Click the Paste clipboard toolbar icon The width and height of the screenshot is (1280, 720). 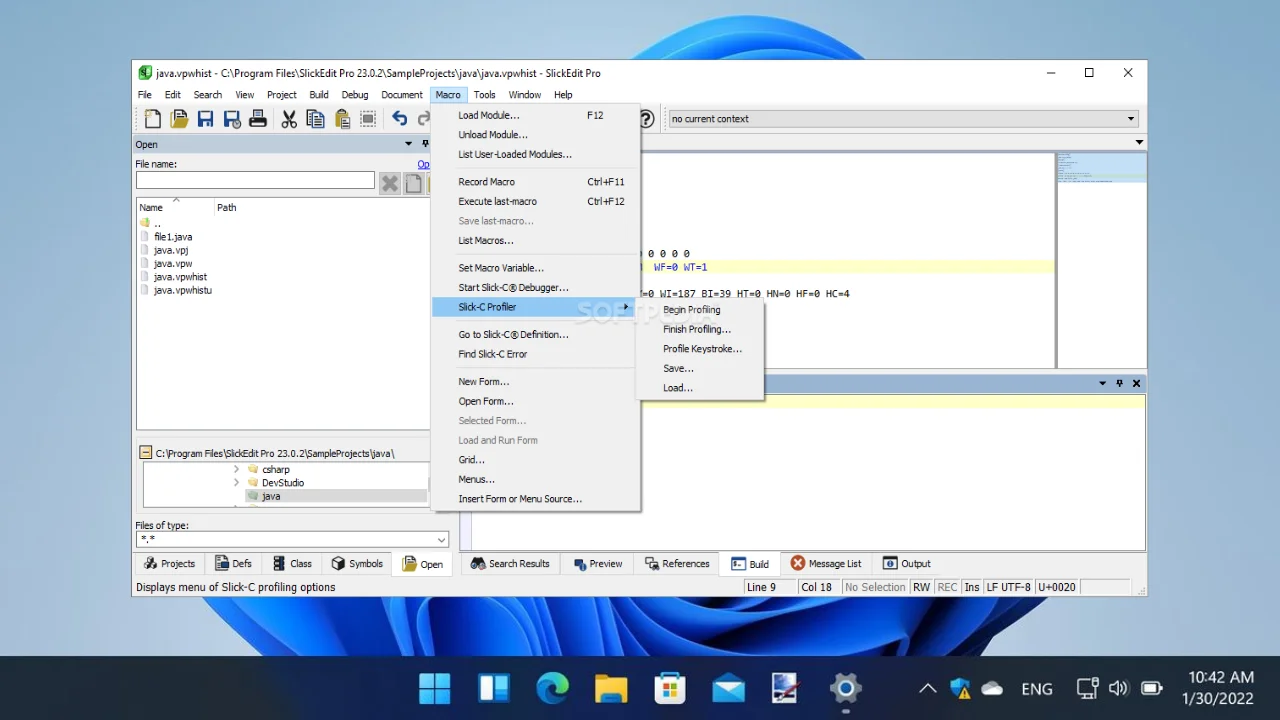(x=342, y=119)
